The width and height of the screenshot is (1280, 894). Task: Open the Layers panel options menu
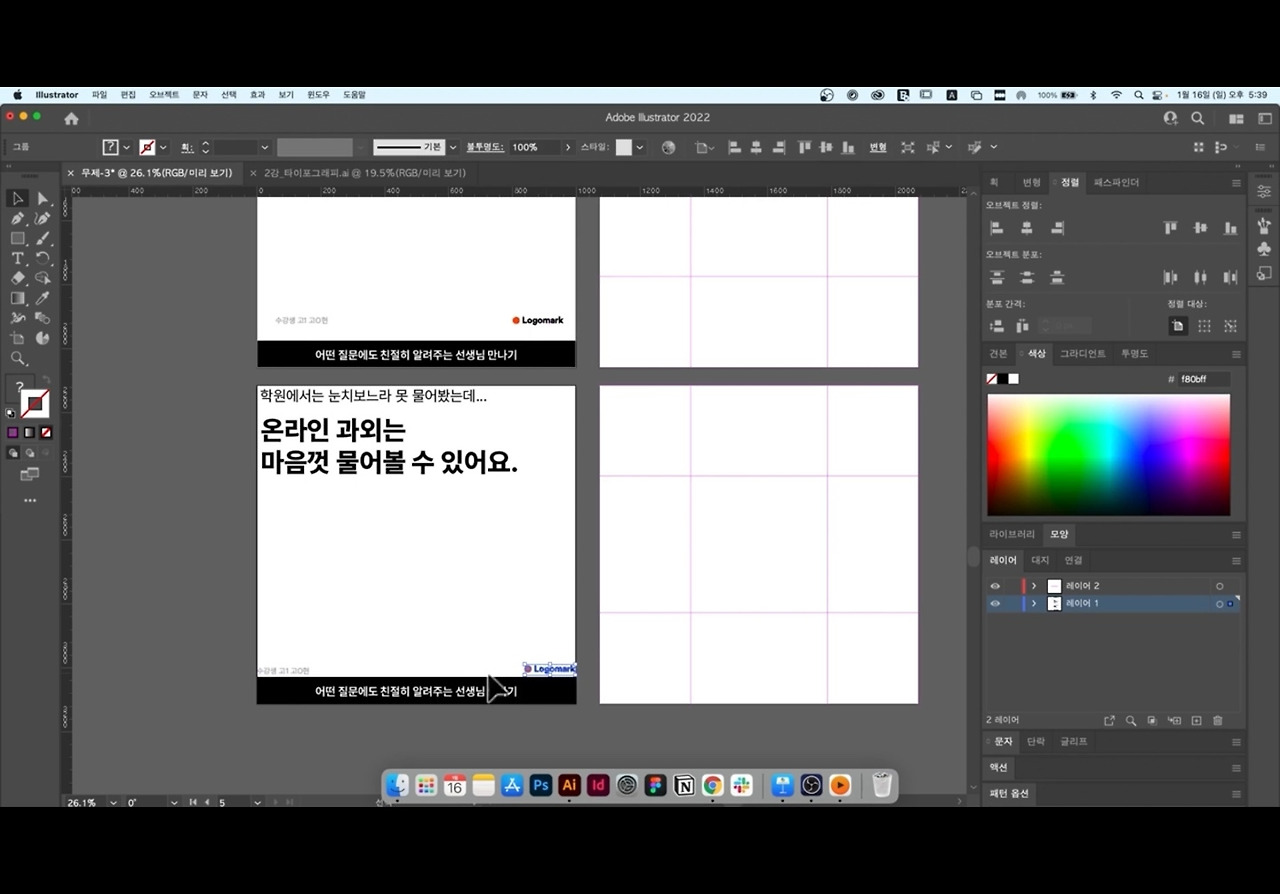tap(1236, 561)
